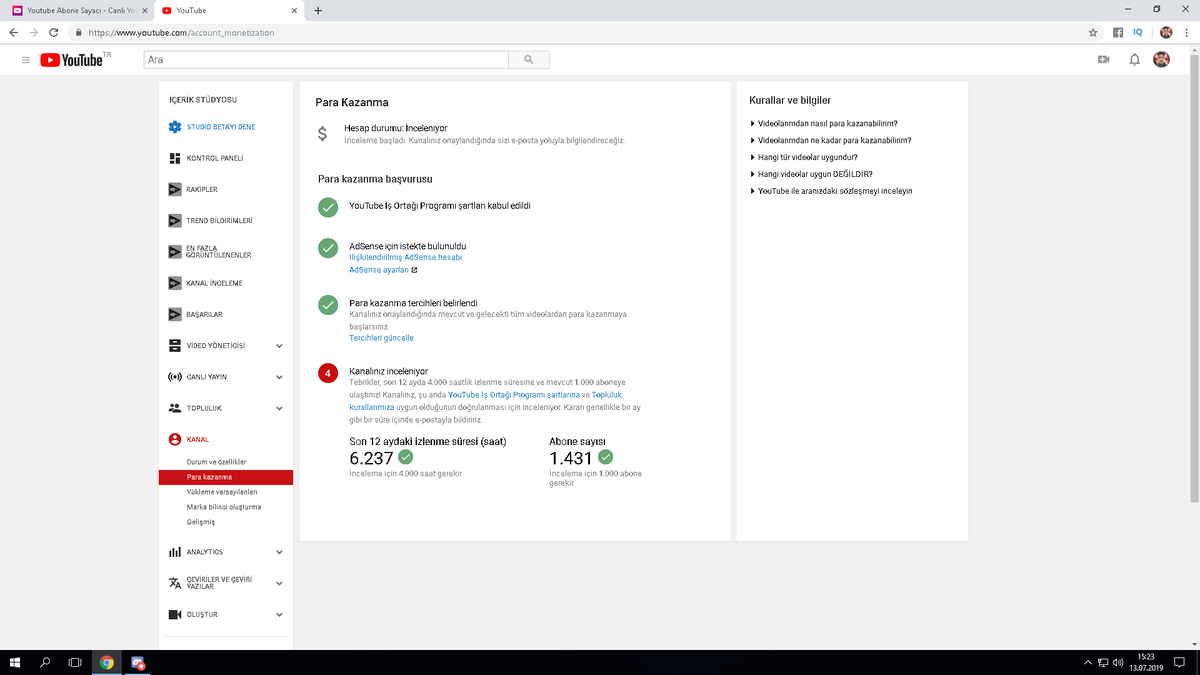
Task: Open notification center on taskbar
Action: pos(1180,662)
